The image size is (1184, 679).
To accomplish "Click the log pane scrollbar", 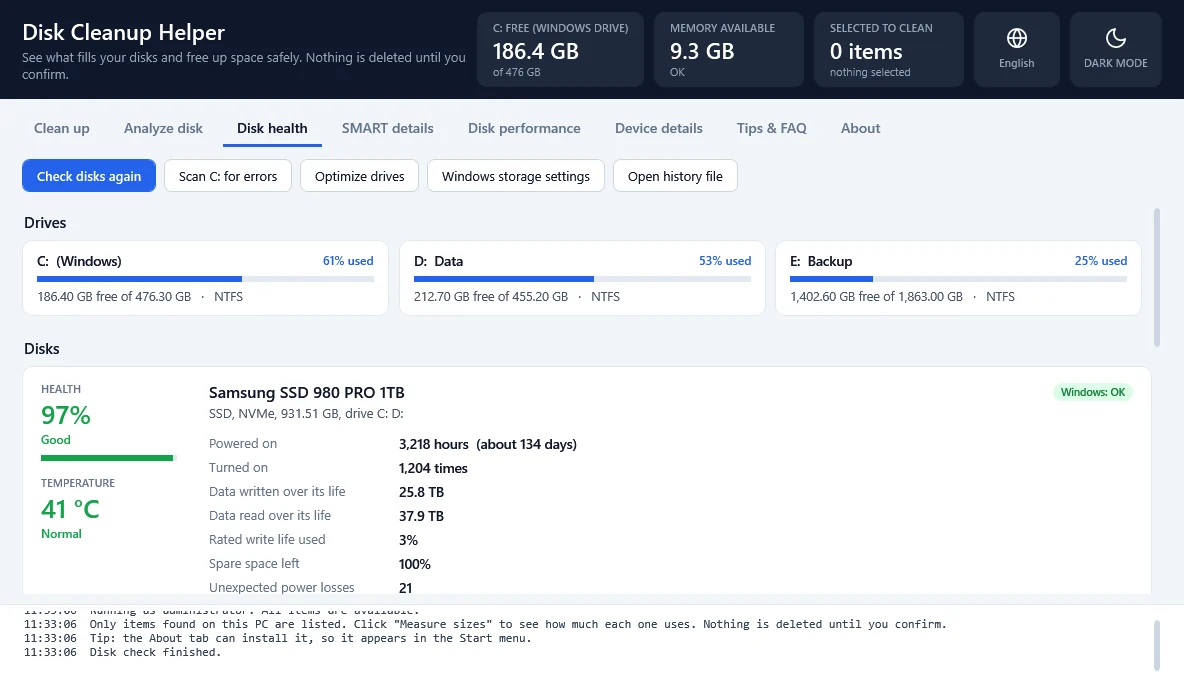I will coord(1156,644).
